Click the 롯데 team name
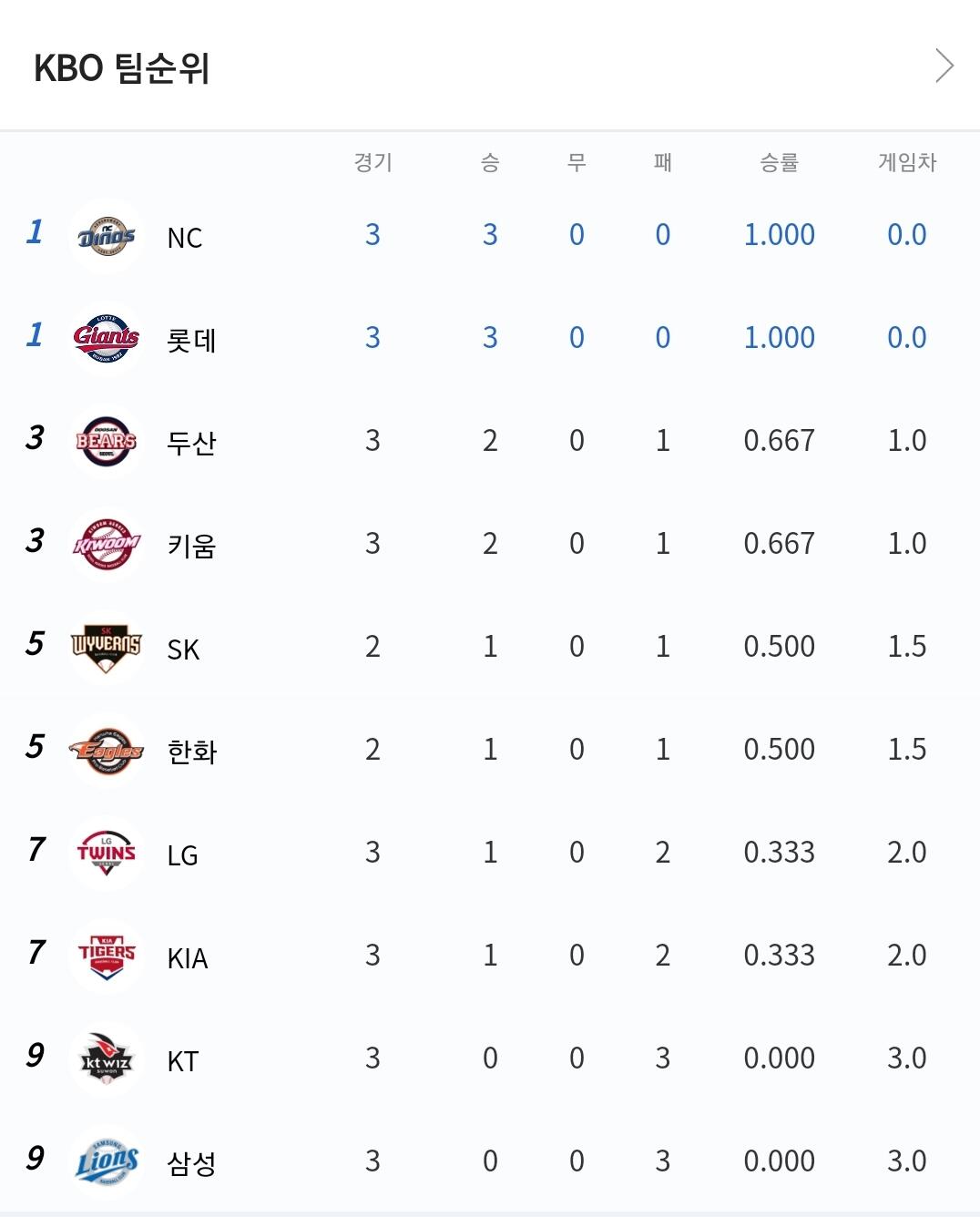Screen dimensions: 980x1217 pos(191,341)
